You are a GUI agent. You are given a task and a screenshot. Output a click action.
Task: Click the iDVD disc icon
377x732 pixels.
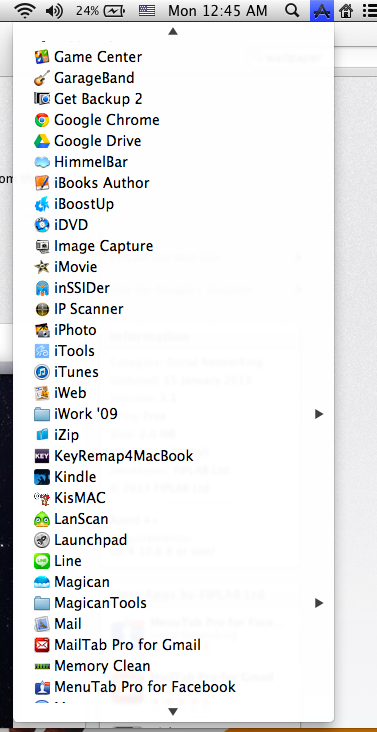coord(42,225)
